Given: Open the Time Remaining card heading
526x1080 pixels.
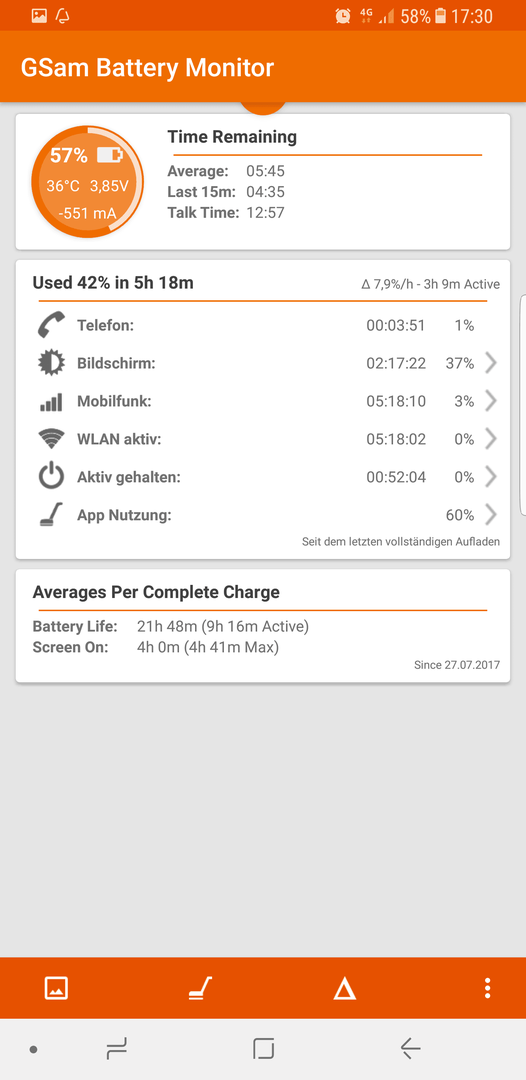Looking at the screenshot, I should coord(232,137).
